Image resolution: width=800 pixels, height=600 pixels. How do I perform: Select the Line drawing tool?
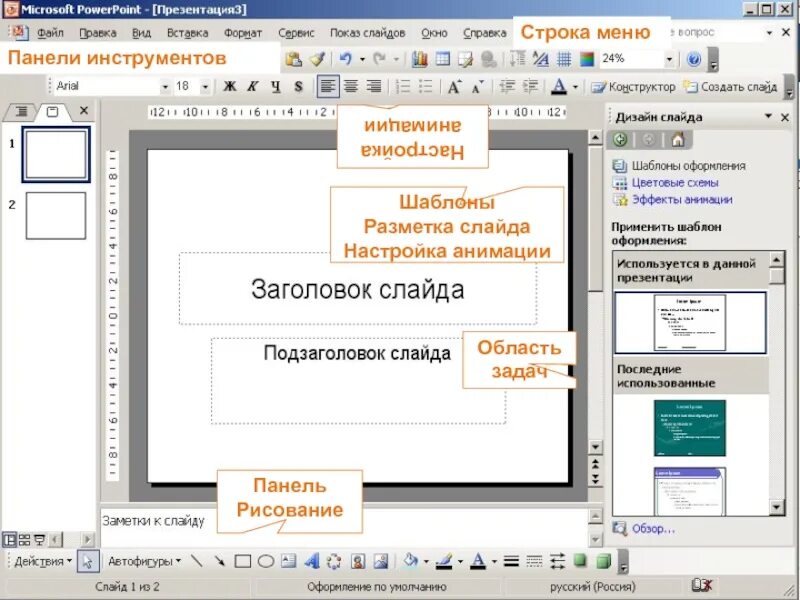197,561
